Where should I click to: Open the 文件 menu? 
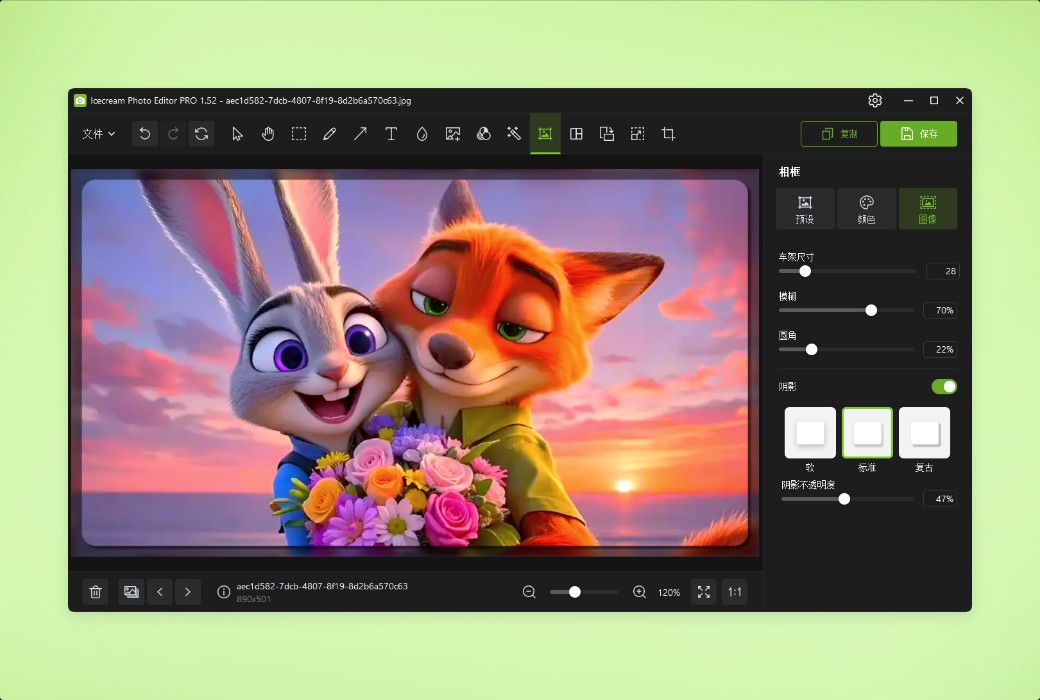pos(98,133)
